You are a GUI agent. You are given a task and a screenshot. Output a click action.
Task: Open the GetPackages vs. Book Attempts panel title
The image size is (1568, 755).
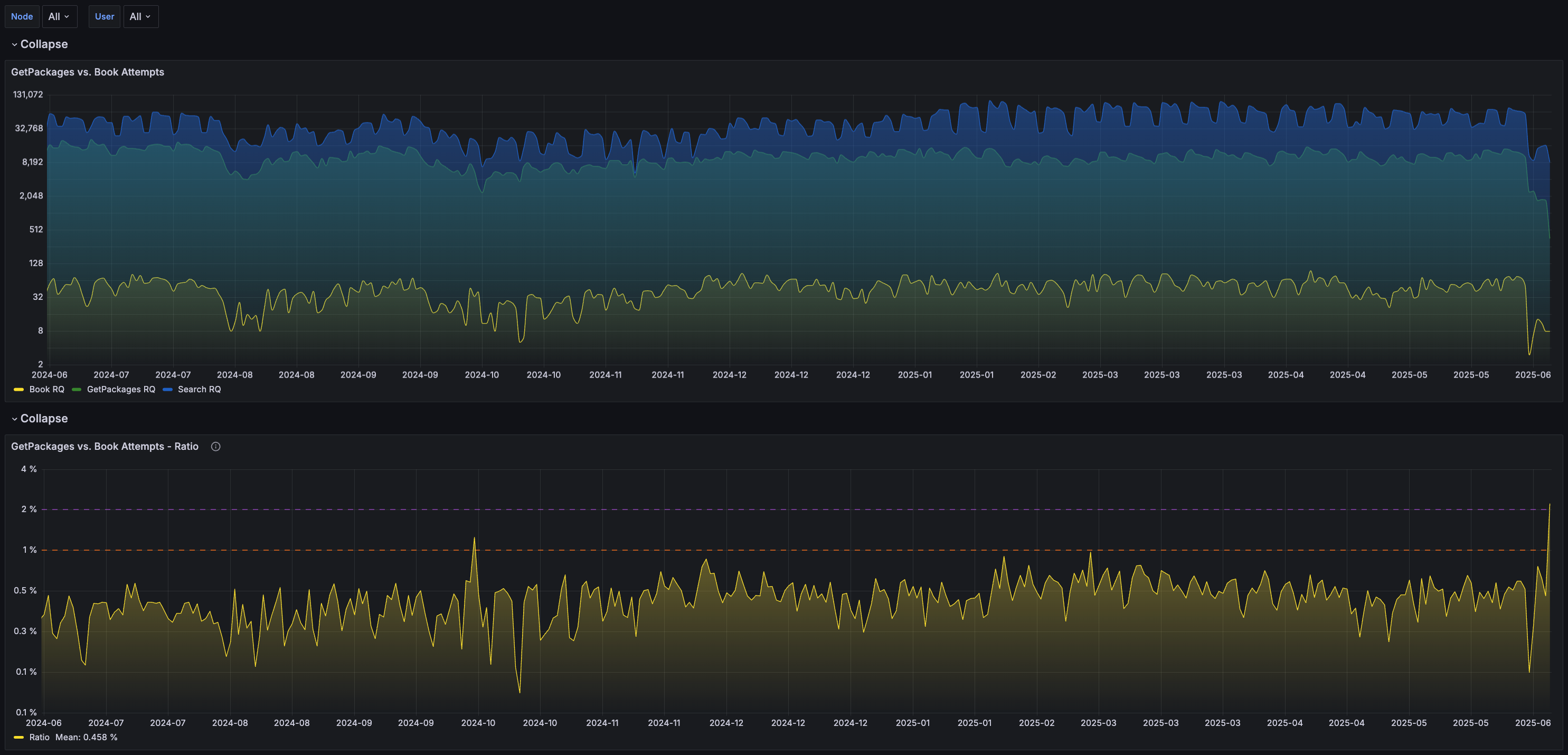(x=88, y=72)
